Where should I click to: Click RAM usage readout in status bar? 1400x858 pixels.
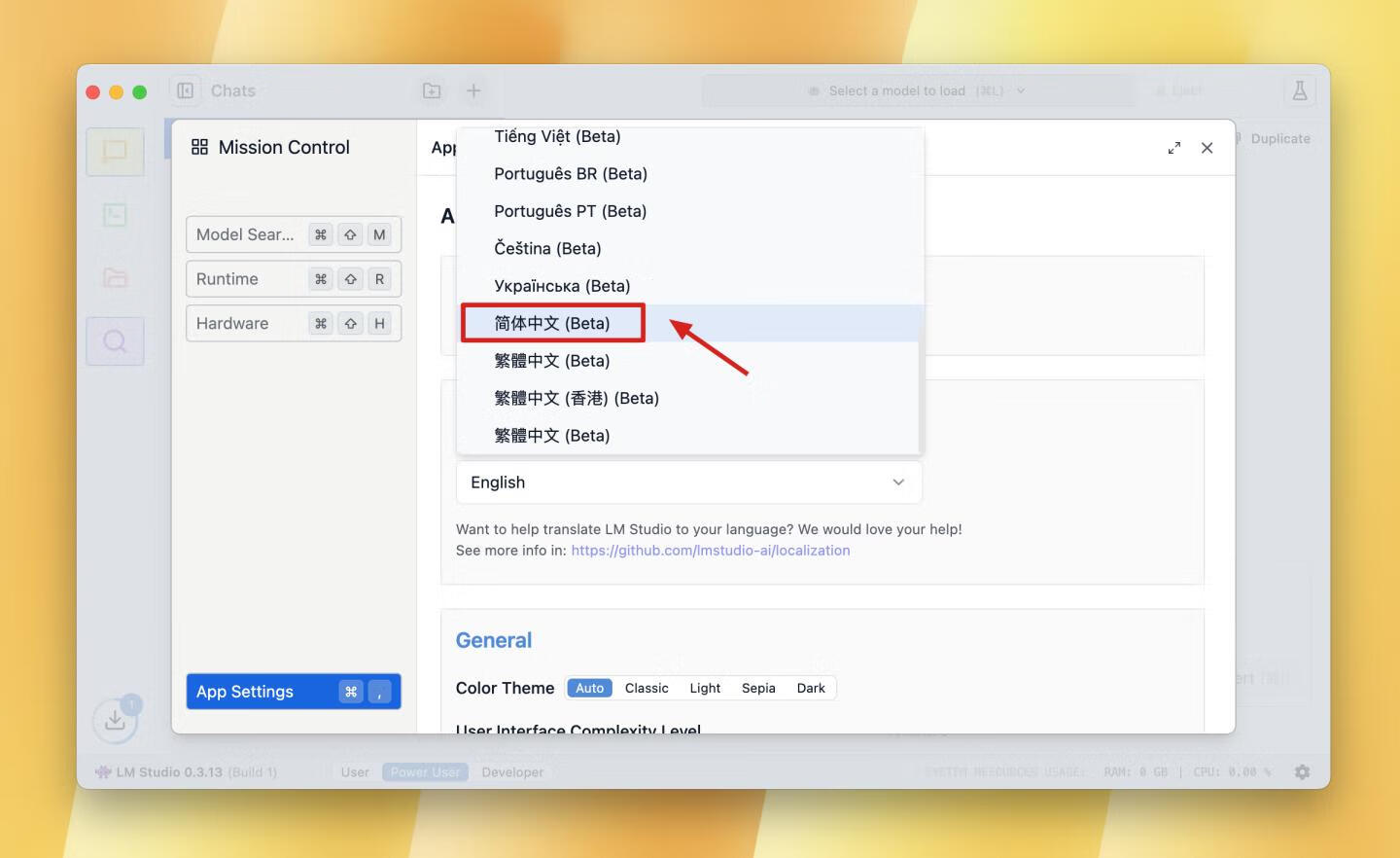pos(1136,771)
